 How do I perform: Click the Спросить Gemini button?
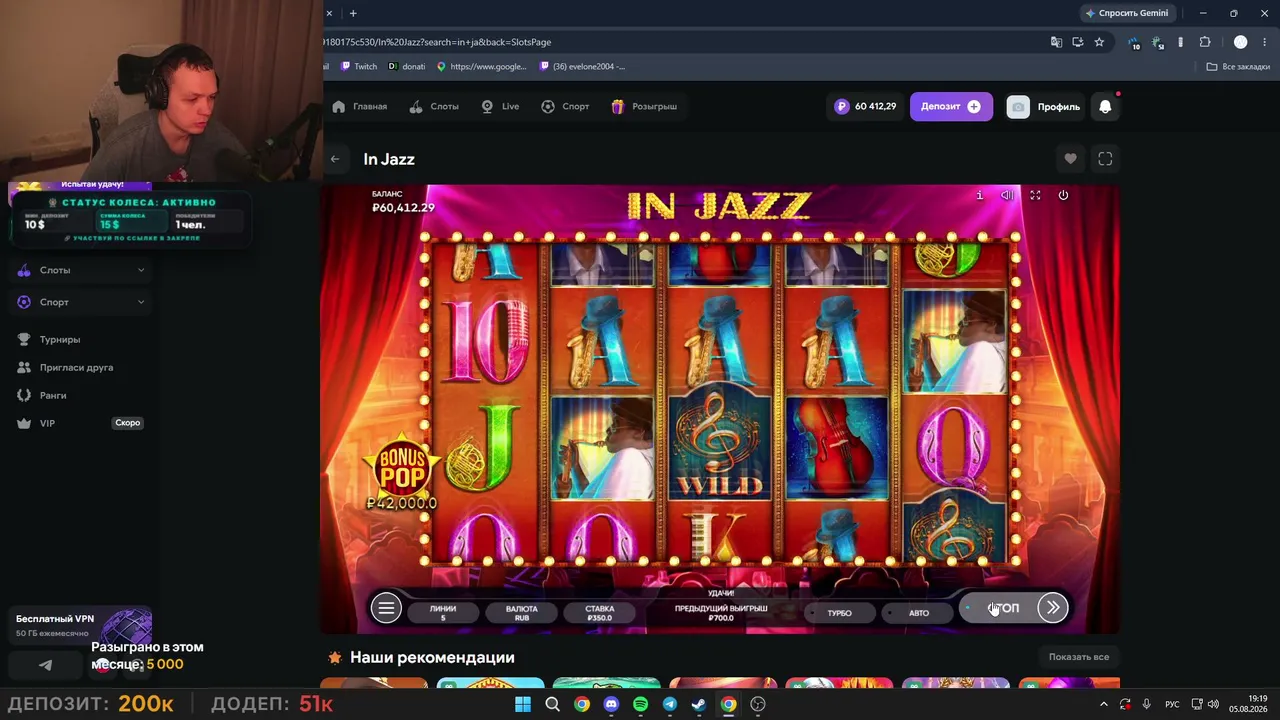[1126, 13]
